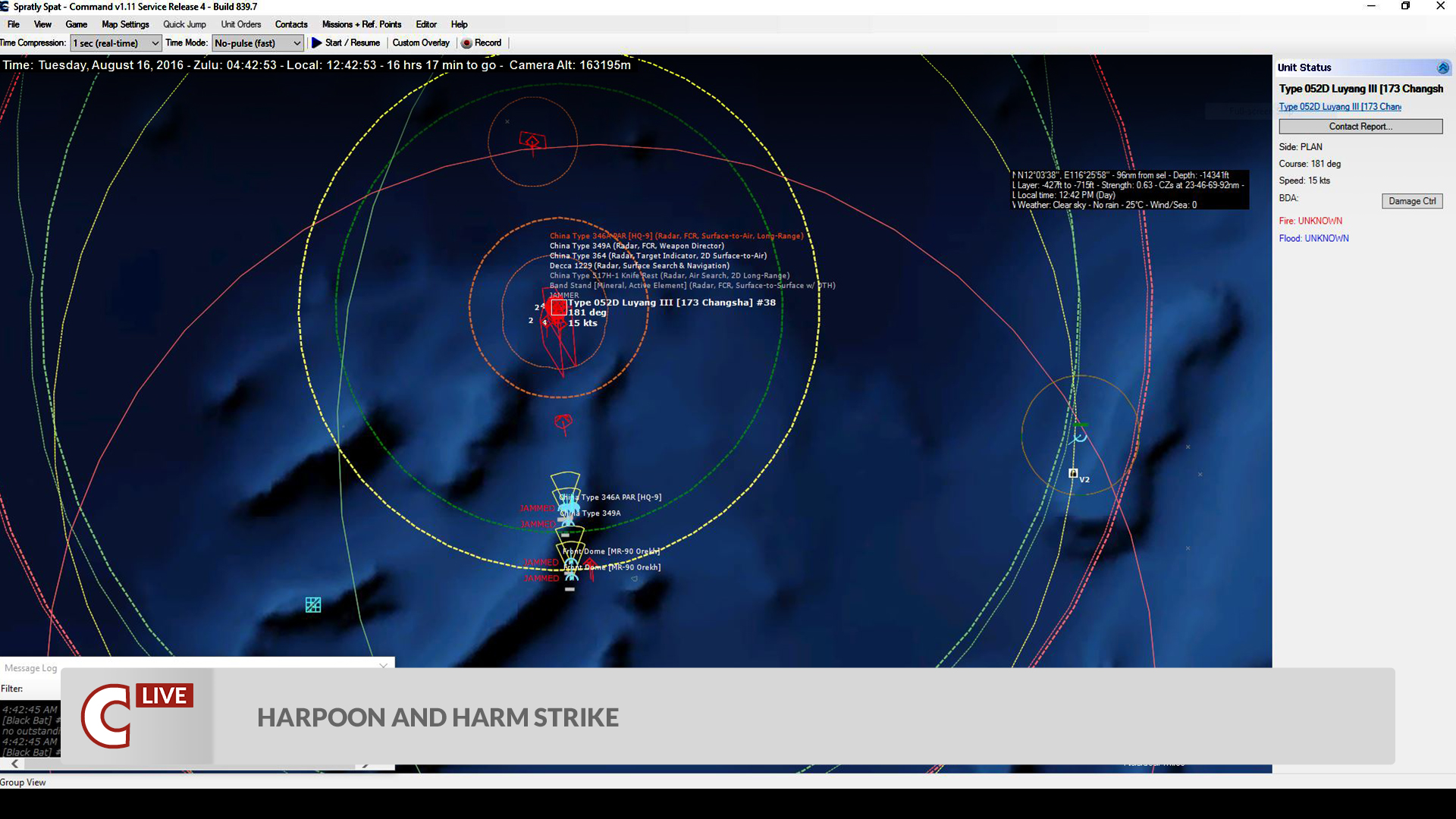Click the red ship contact below the HQ-9 ring
The image size is (1456, 819).
pyautogui.click(x=563, y=422)
